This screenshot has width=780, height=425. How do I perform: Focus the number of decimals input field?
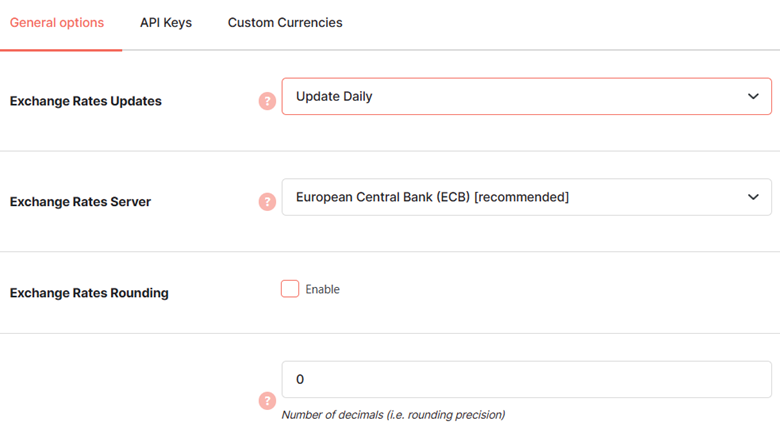[x=527, y=379]
